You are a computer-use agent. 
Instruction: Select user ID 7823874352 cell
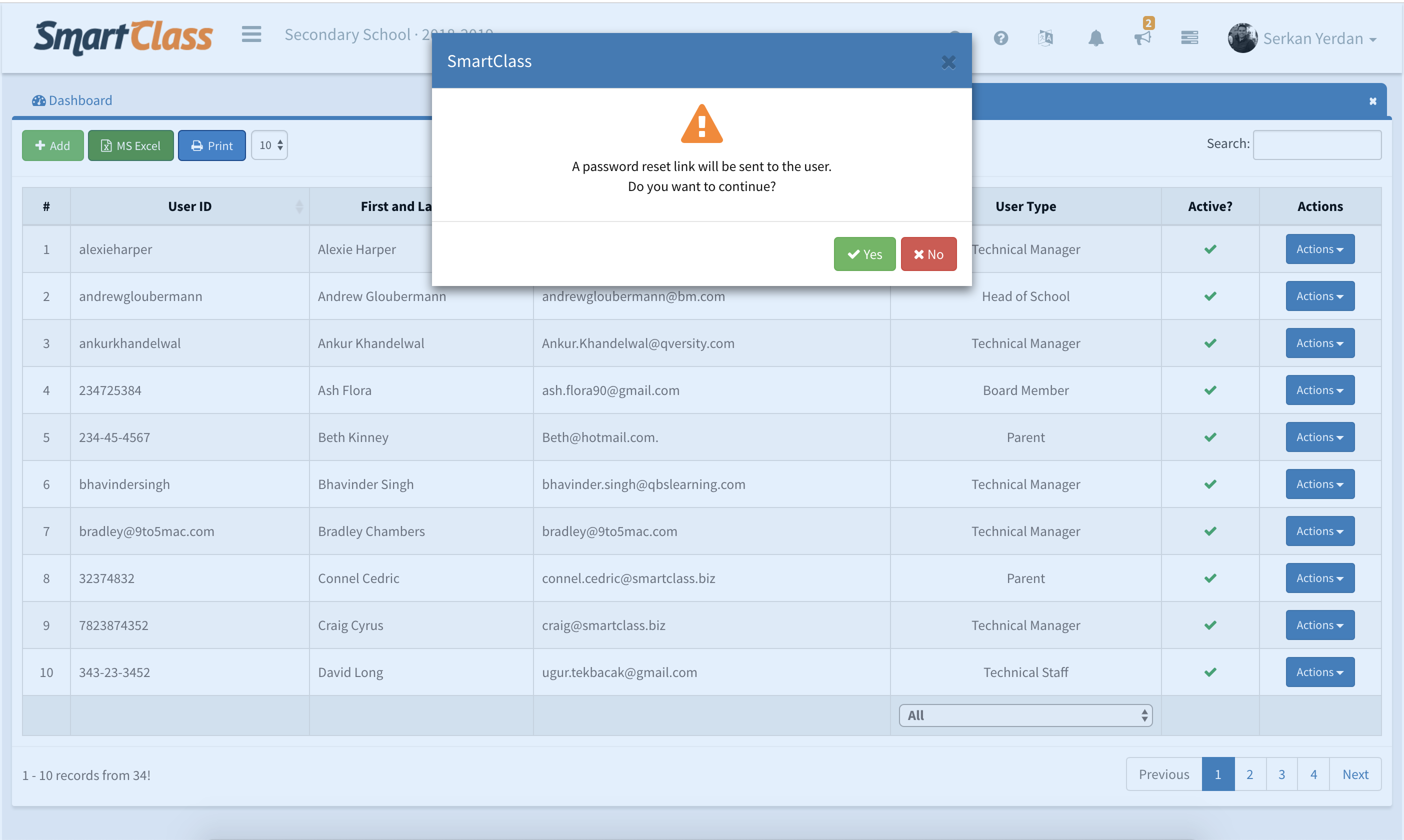pos(189,625)
